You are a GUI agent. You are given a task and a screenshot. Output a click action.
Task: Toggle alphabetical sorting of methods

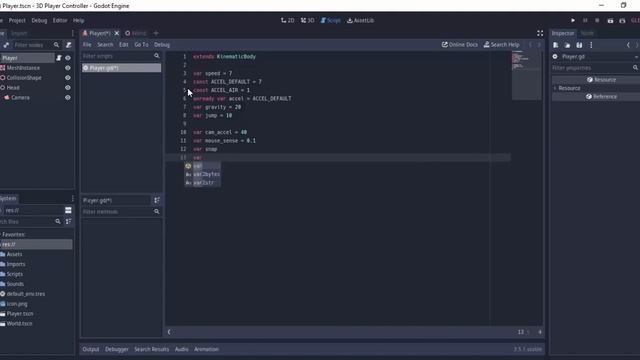tap(157, 200)
